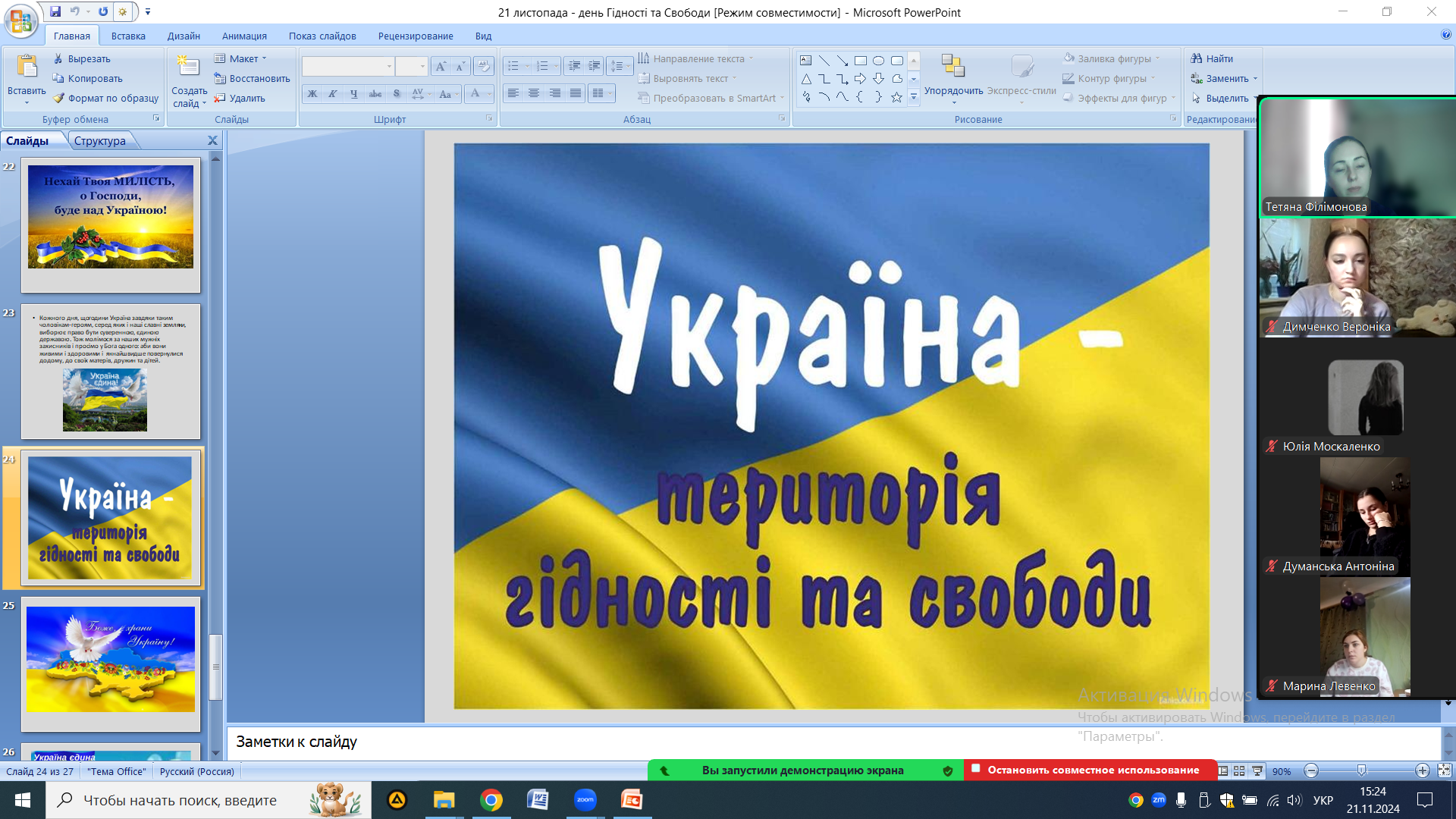Click slideshow view icon in status bar
Viewport: 1456px width, 819px height.
[x=1257, y=770]
